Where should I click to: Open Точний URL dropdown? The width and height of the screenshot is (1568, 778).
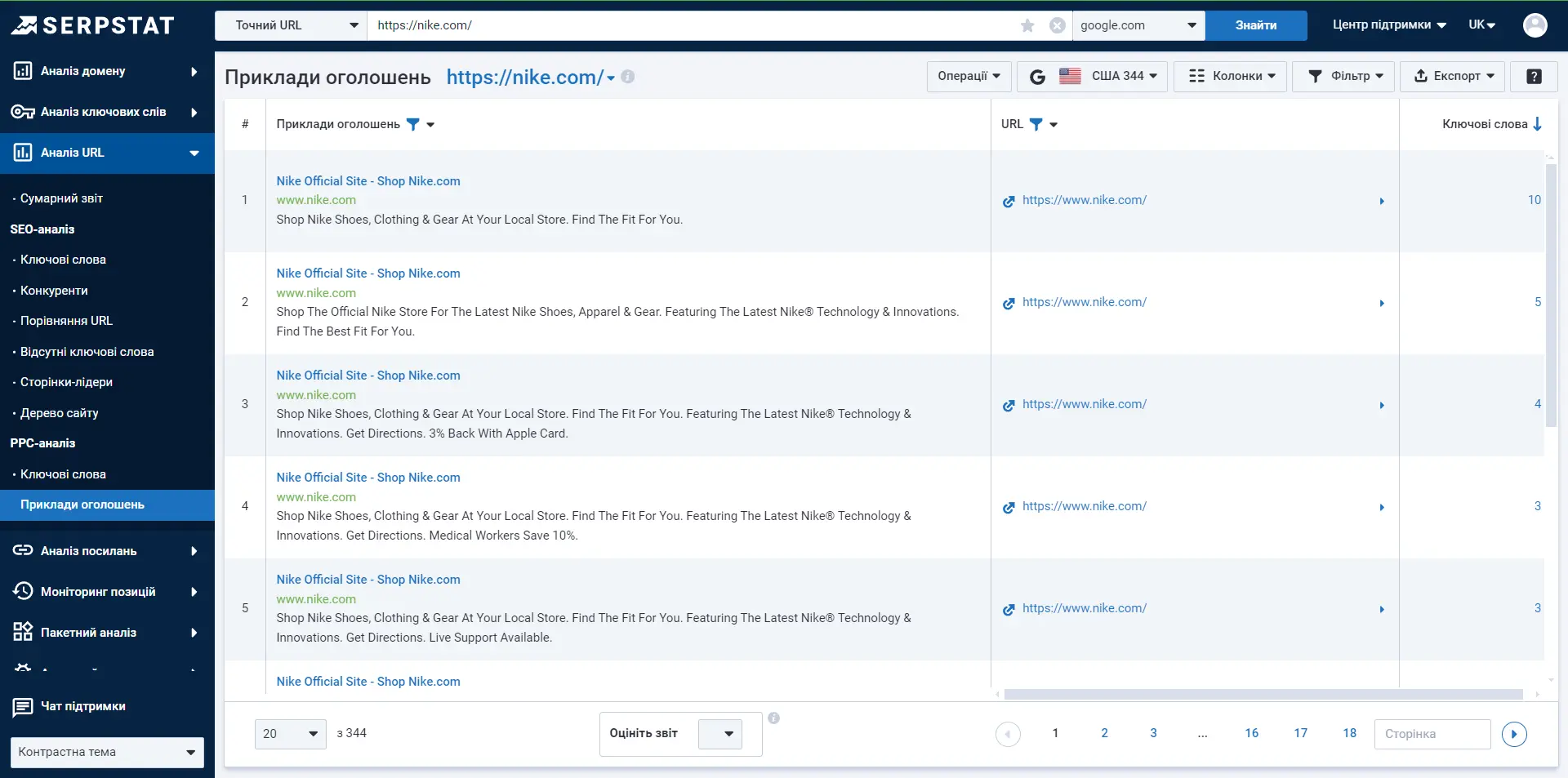291,25
